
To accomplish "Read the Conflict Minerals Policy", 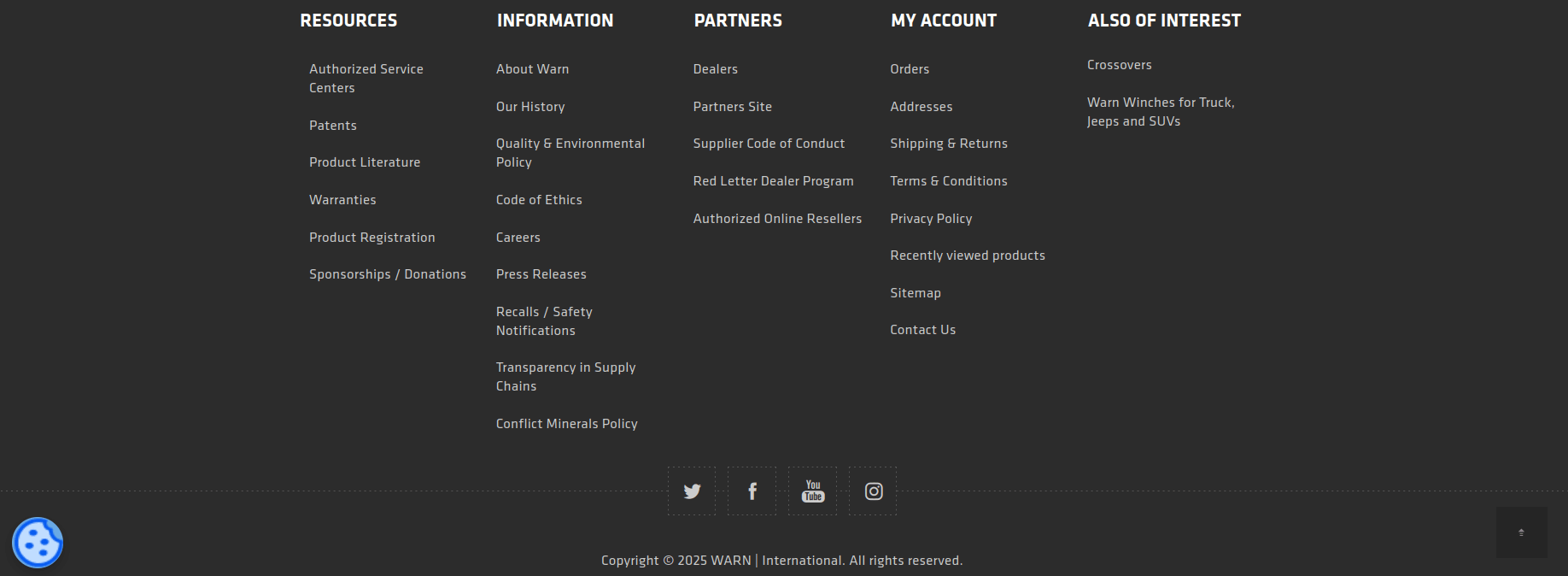I will [x=566, y=424].
